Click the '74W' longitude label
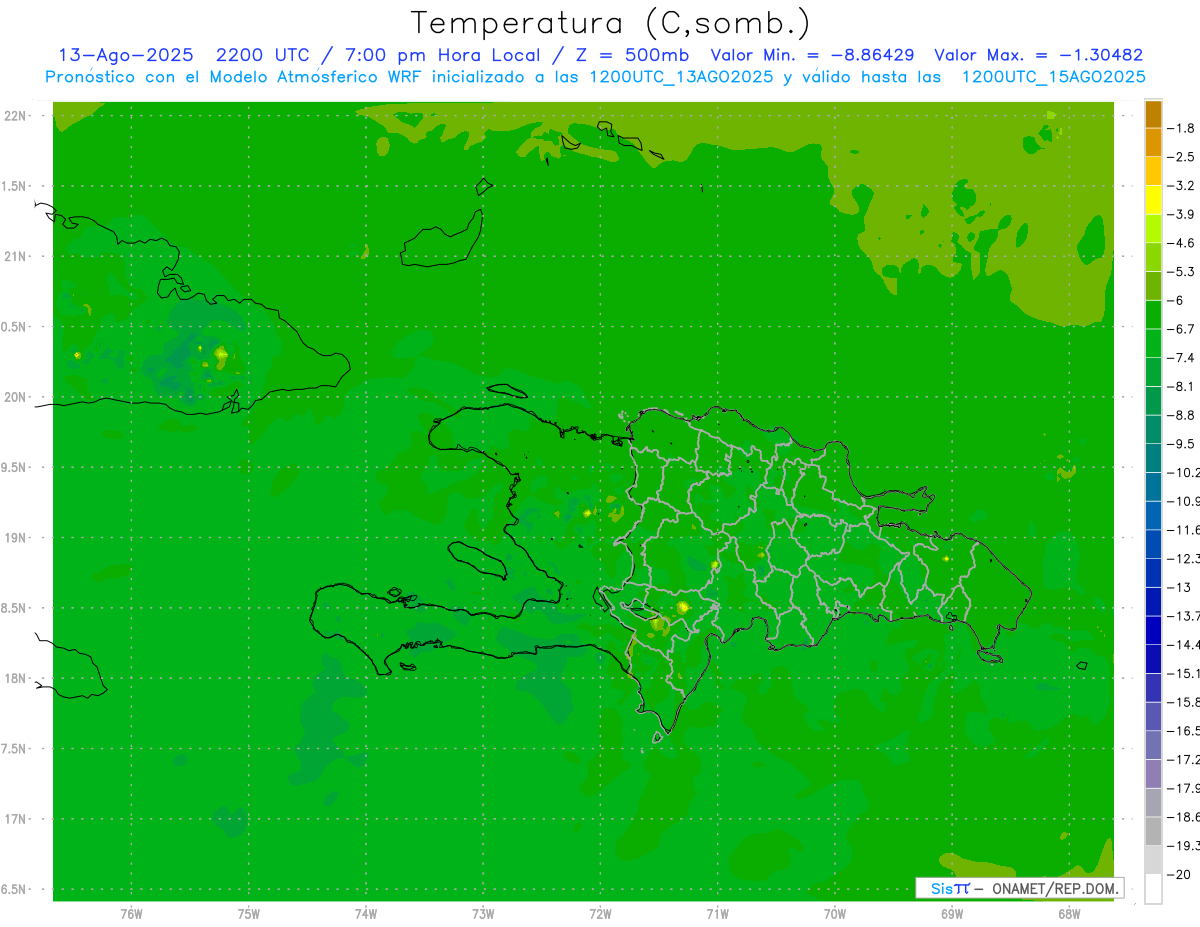Image resolution: width=1200 pixels, height=927 pixels. point(366,914)
